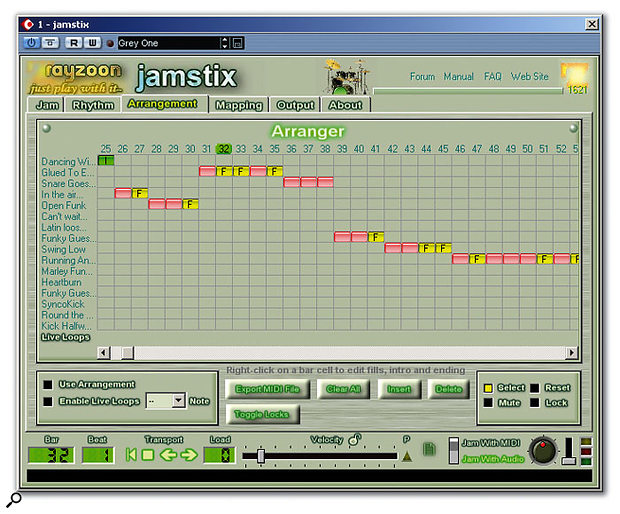The width and height of the screenshot is (620, 514).
Task: Enable Live Loops checkbox
Action: coord(48,401)
